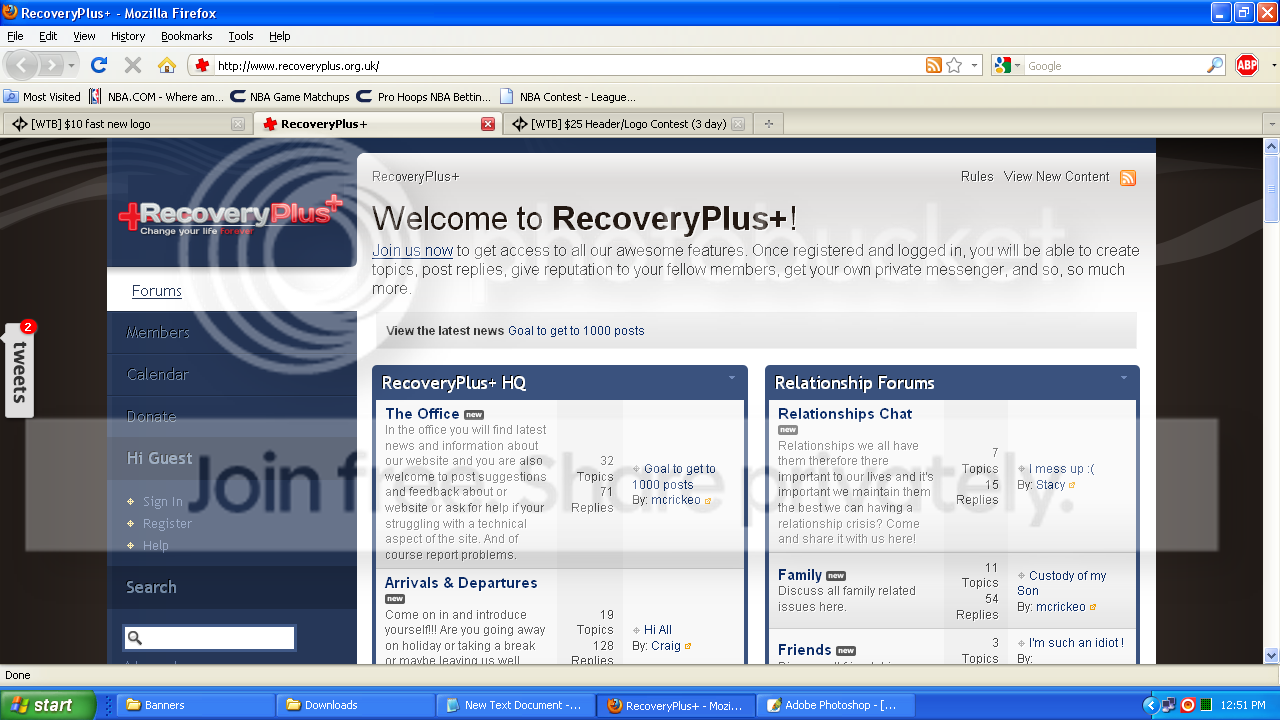Image resolution: width=1280 pixels, height=720 pixels.
Task: Click last-post icon next to Craig
Action: (688, 646)
